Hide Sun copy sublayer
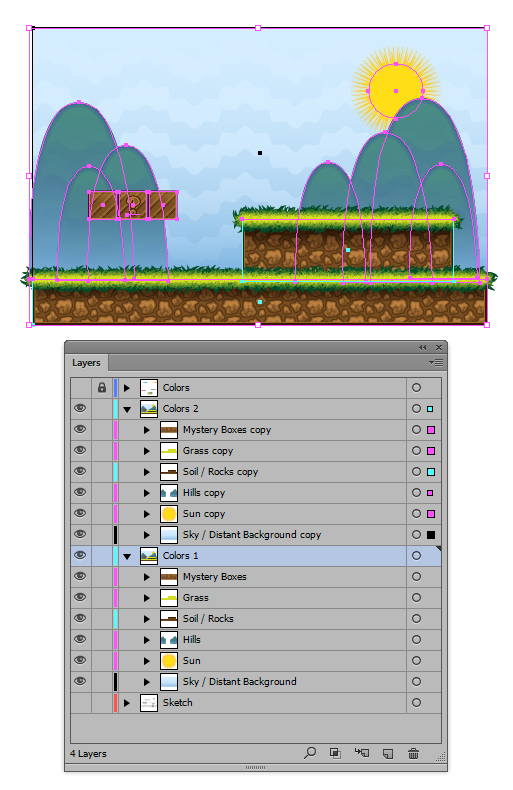 tap(80, 513)
